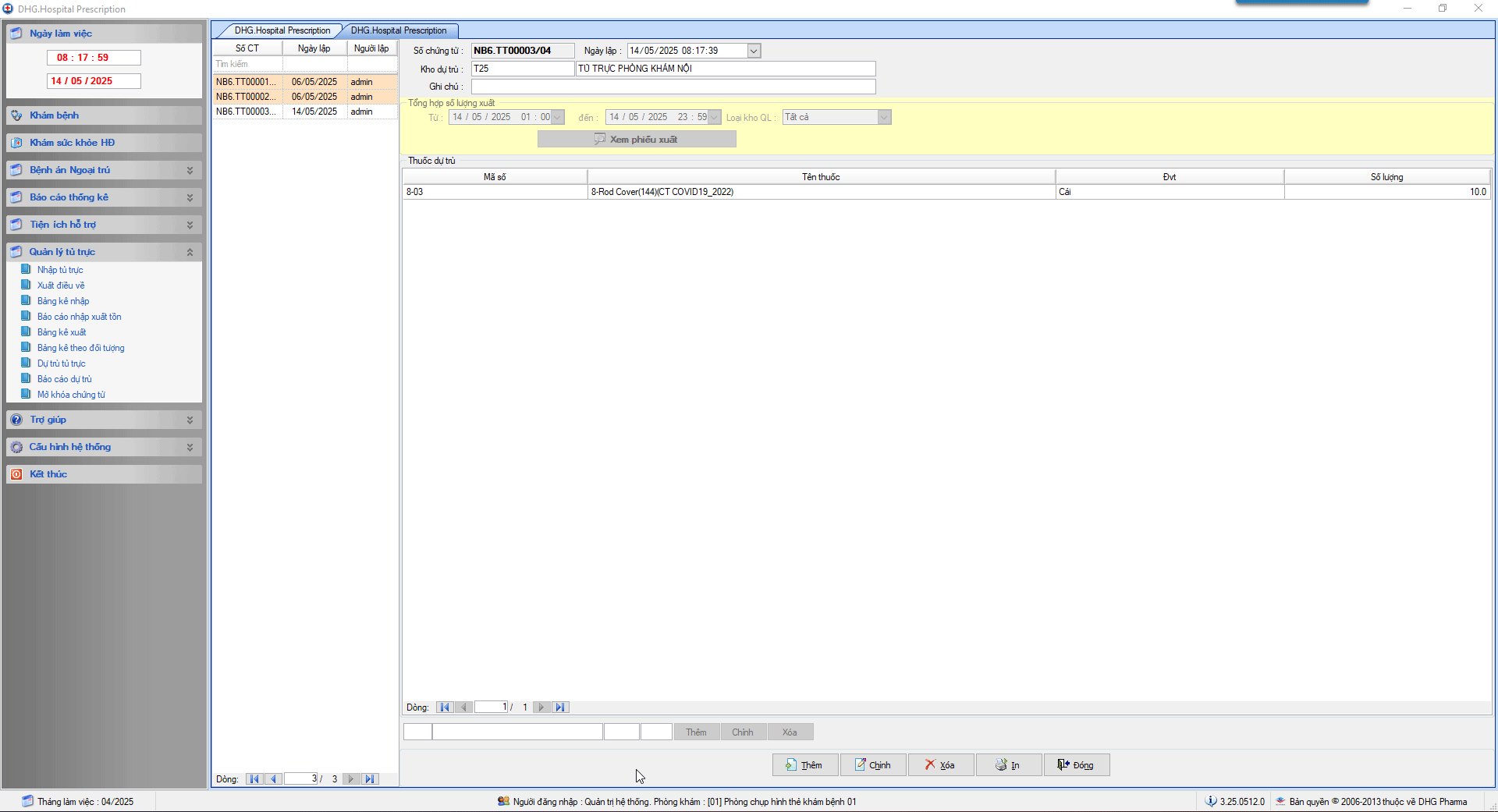Expand the Bệnh án Ngoại trú chevron
The height and width of the screenshot is (812, 1498).
(190, 170)
